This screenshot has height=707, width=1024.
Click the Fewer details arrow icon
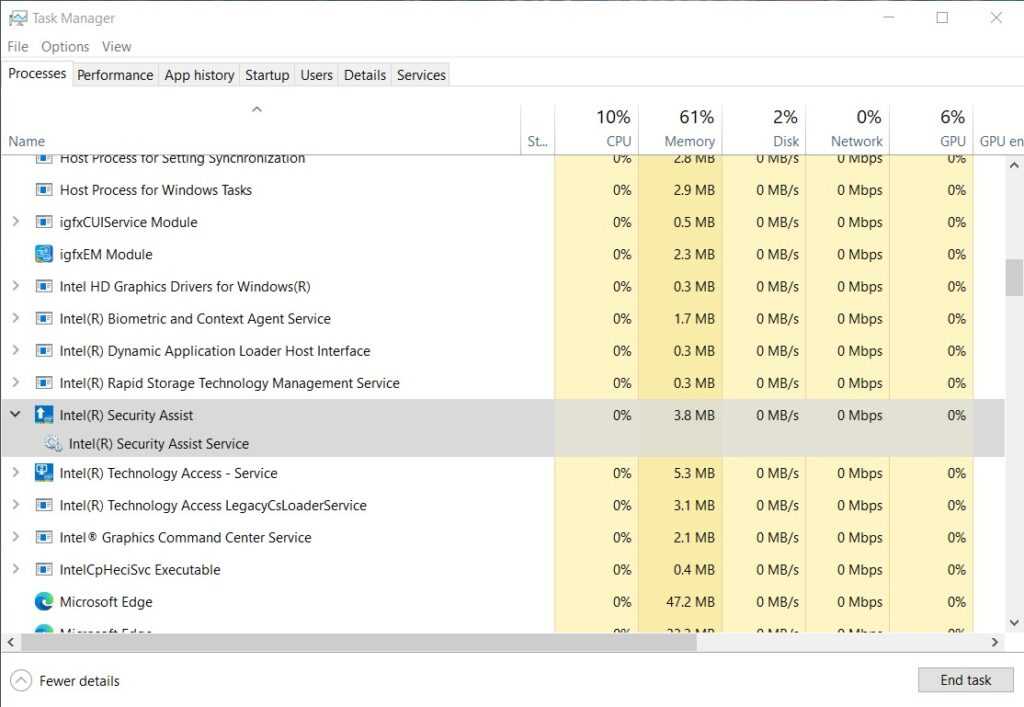[x=20, y=681]
